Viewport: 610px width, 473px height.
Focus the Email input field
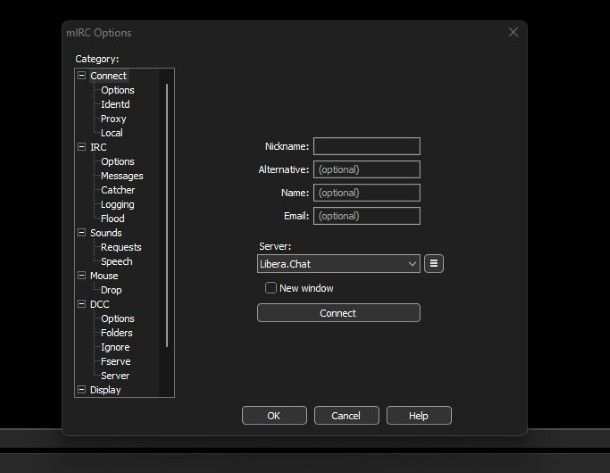(366, 216)
